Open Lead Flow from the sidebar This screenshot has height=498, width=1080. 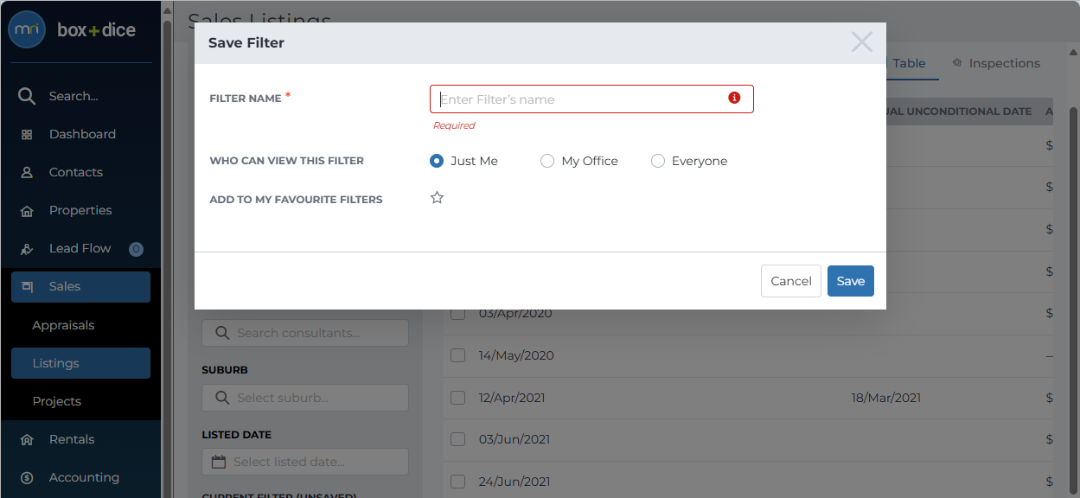tap(80, 249)
